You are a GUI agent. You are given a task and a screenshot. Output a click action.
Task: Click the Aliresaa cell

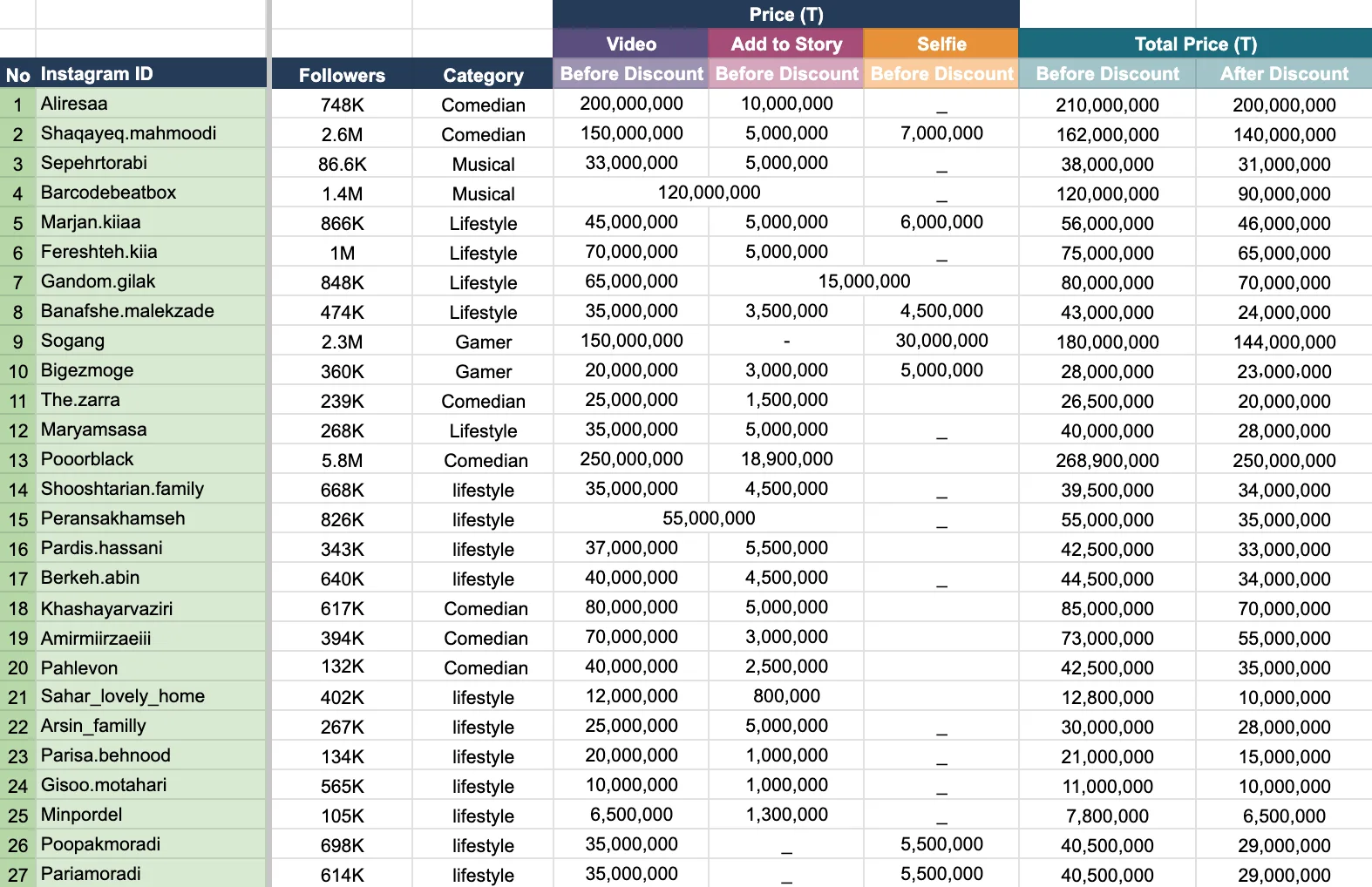tap(151, 104)
